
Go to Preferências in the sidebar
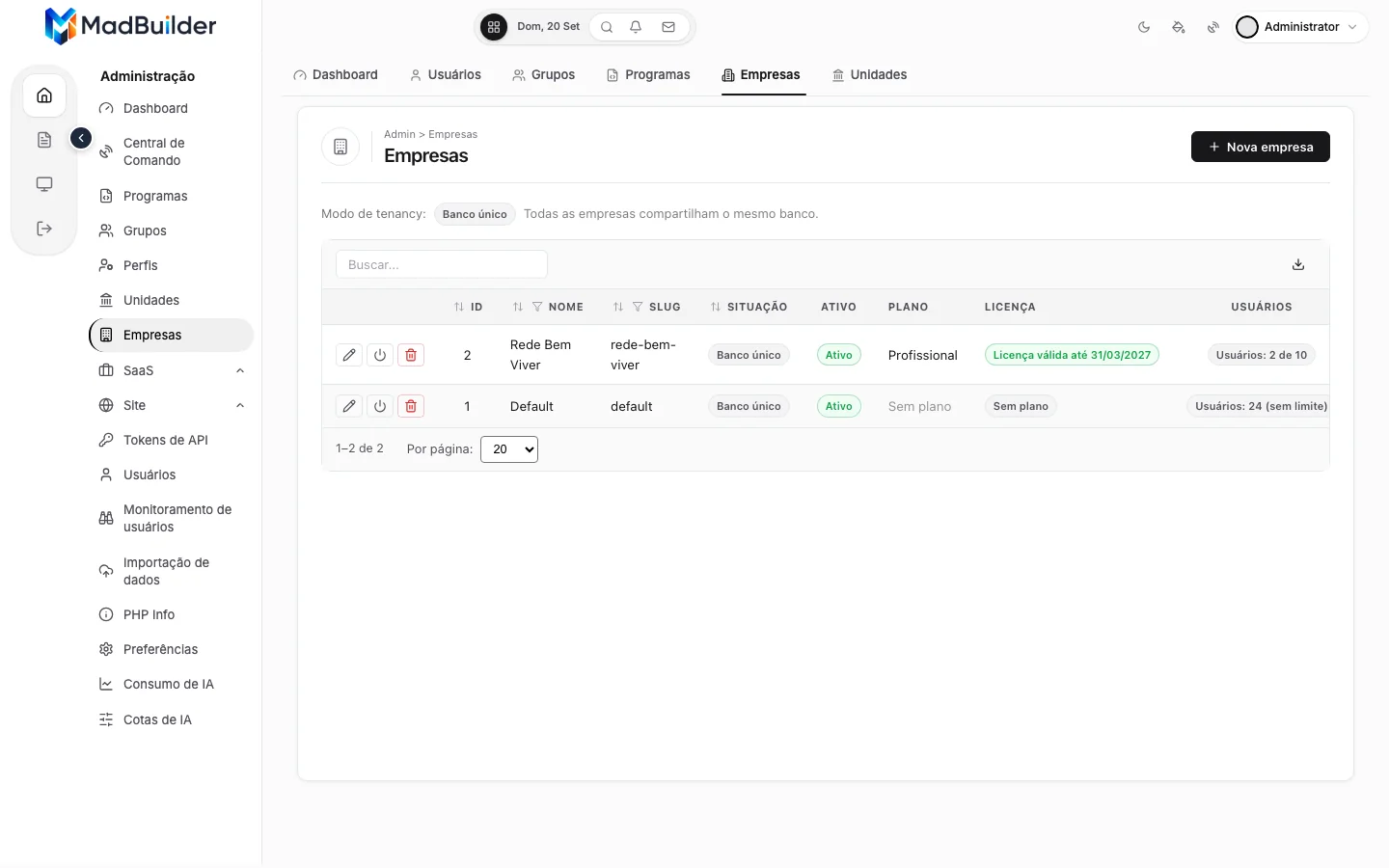click(x=173, y=649)
